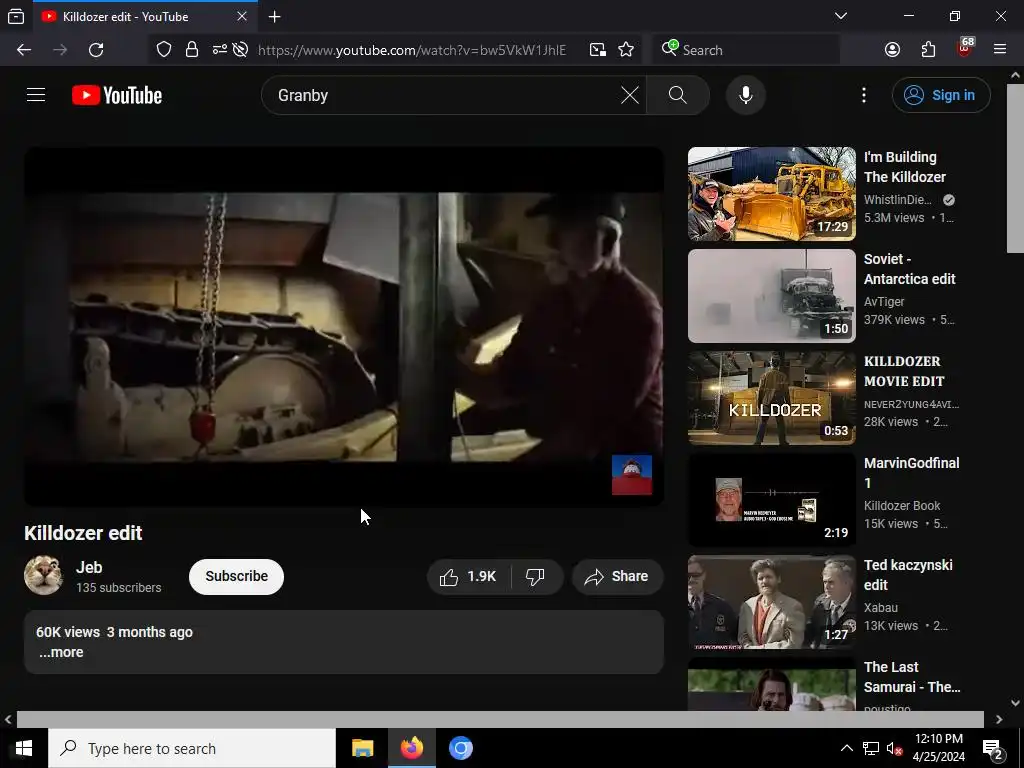
Task: Bookmark this page with the star
Action: [626, 50]
